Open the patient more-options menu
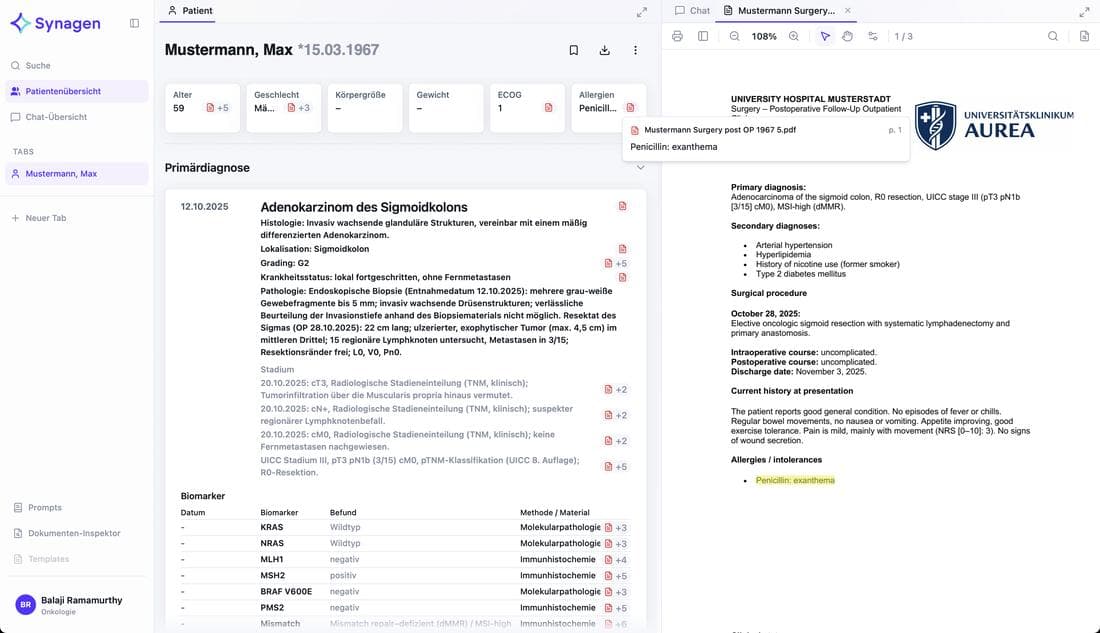The height and width of the screenshot is (633, 1100). click(x=636, y=50)
